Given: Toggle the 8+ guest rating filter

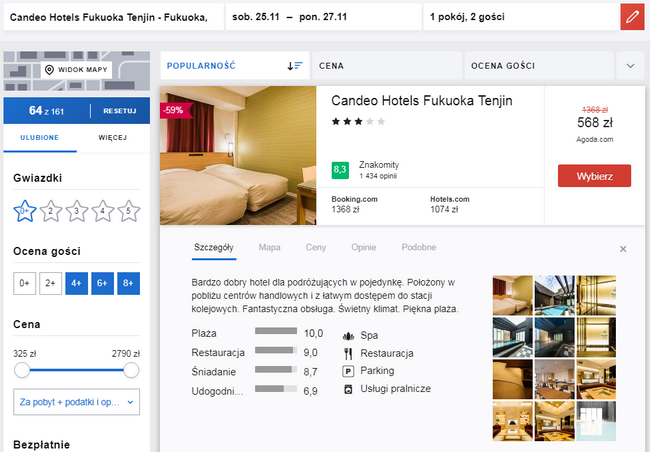Looking at the screenshot, I should coord(128,283).
